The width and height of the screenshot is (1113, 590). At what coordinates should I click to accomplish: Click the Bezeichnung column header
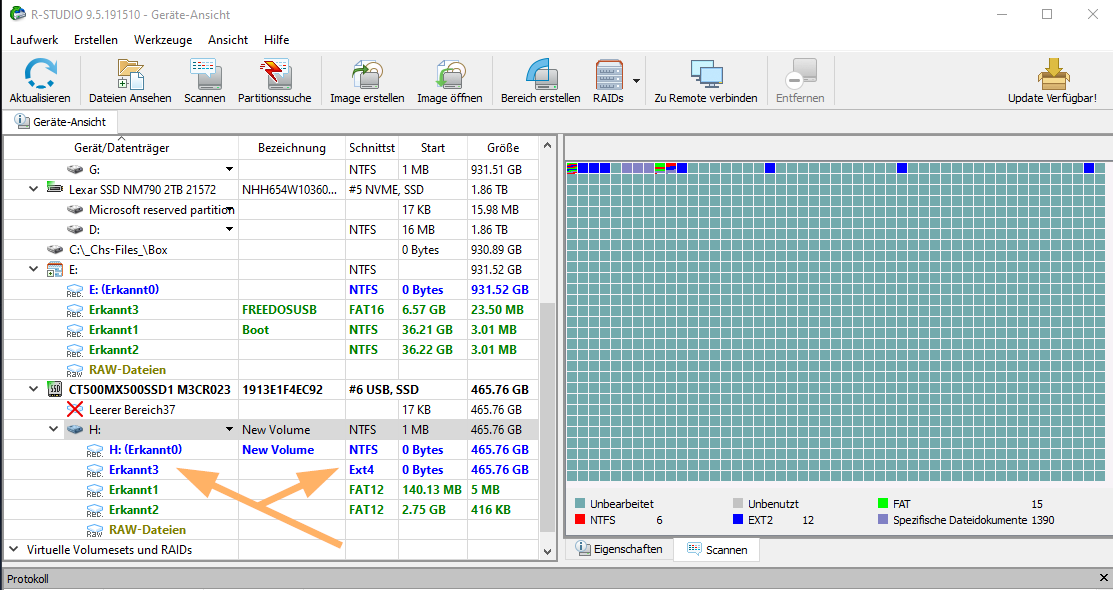(292, 148)
